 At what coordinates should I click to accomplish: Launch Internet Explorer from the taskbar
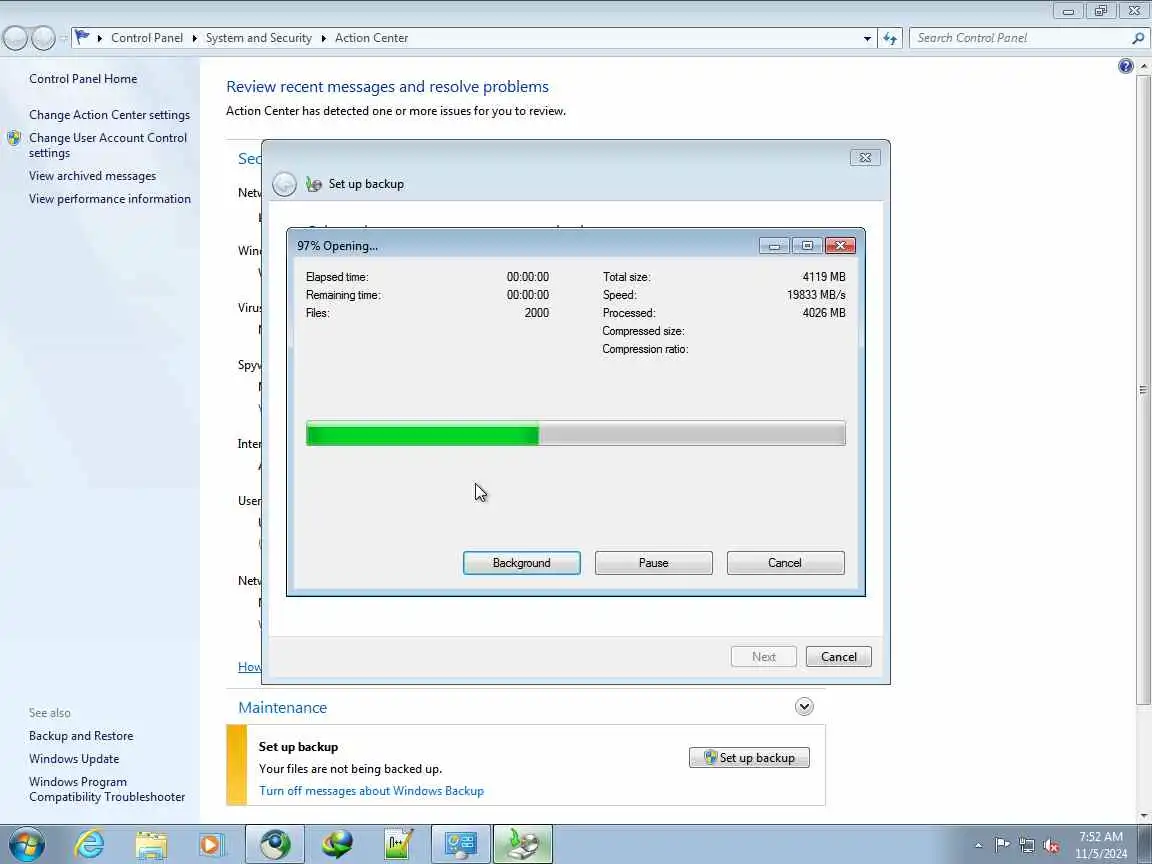pyautogui.click(x=89, y=844)
